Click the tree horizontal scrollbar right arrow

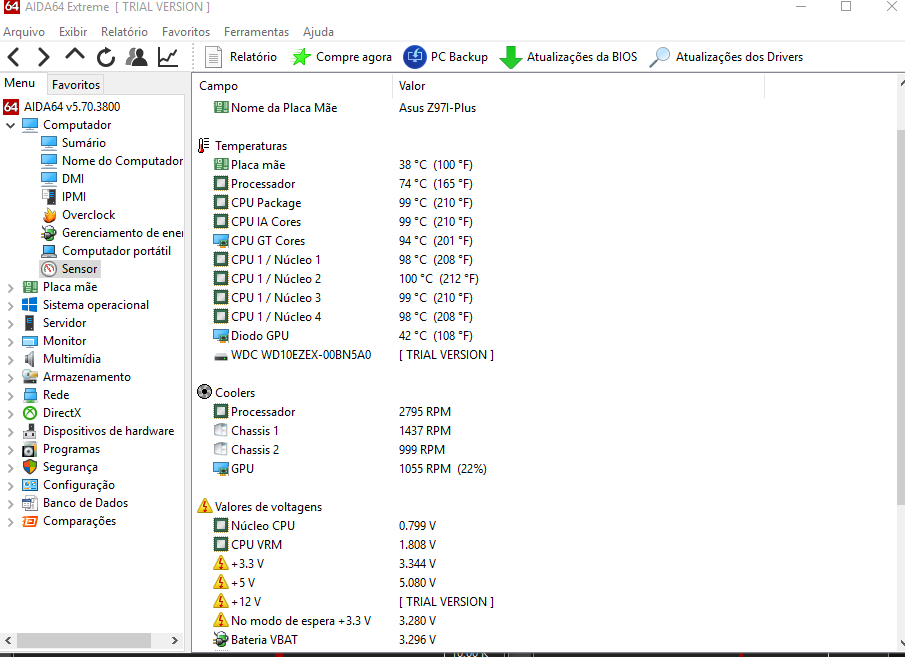click(x=175, y=640)
